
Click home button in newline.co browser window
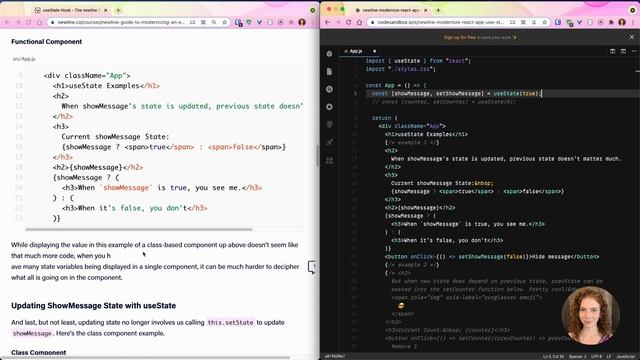click(x=39, y=22)
